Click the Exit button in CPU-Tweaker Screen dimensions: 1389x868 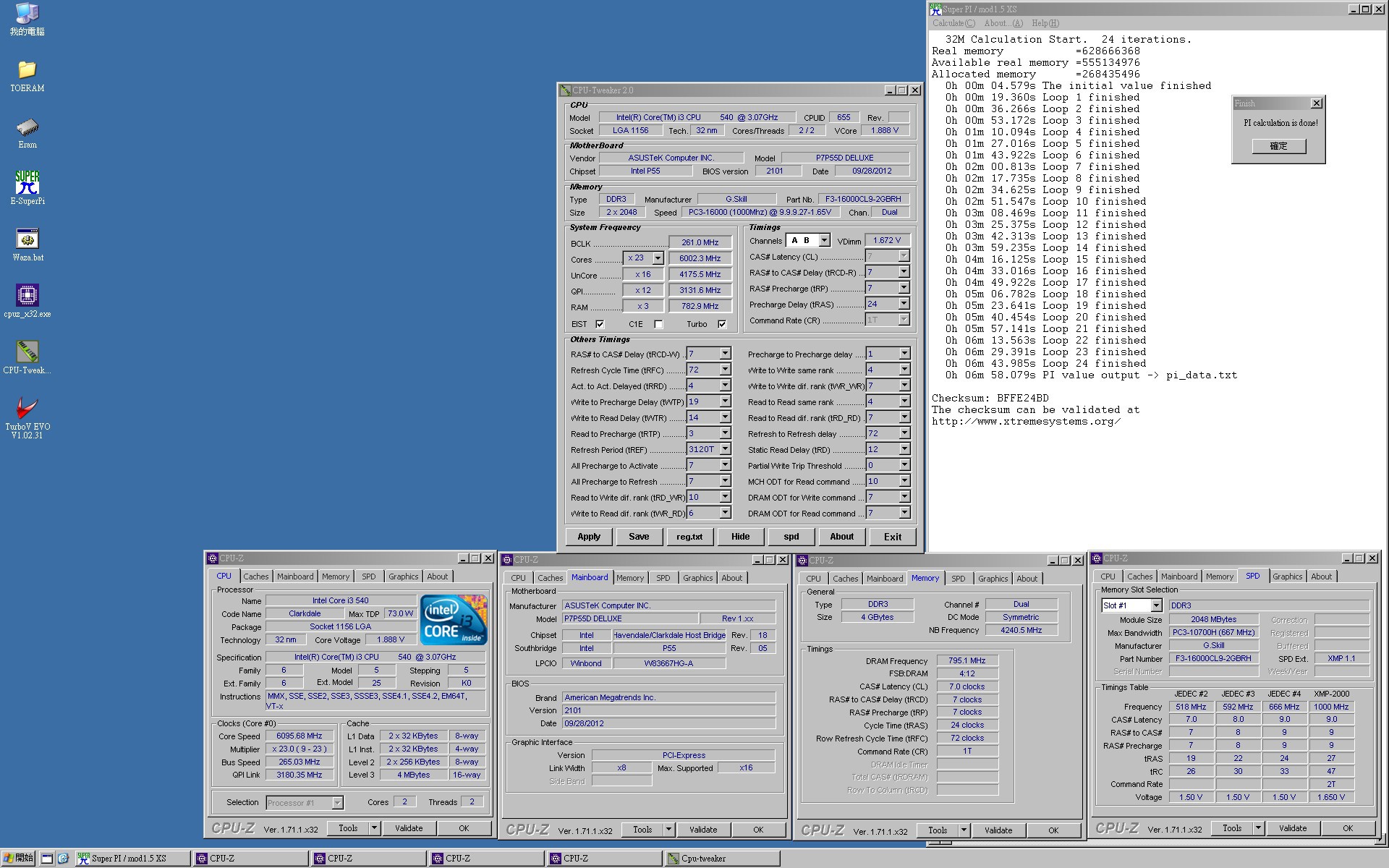(893, 537)
